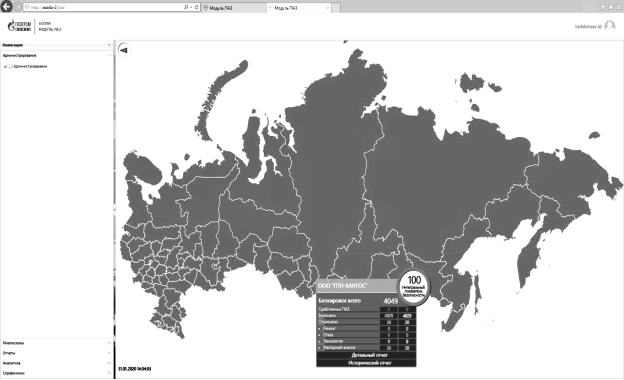Image resolution: width=624 pixels, height=380 pixels.
Task: Open a new browser tab
Action: (x=336, y=8)
